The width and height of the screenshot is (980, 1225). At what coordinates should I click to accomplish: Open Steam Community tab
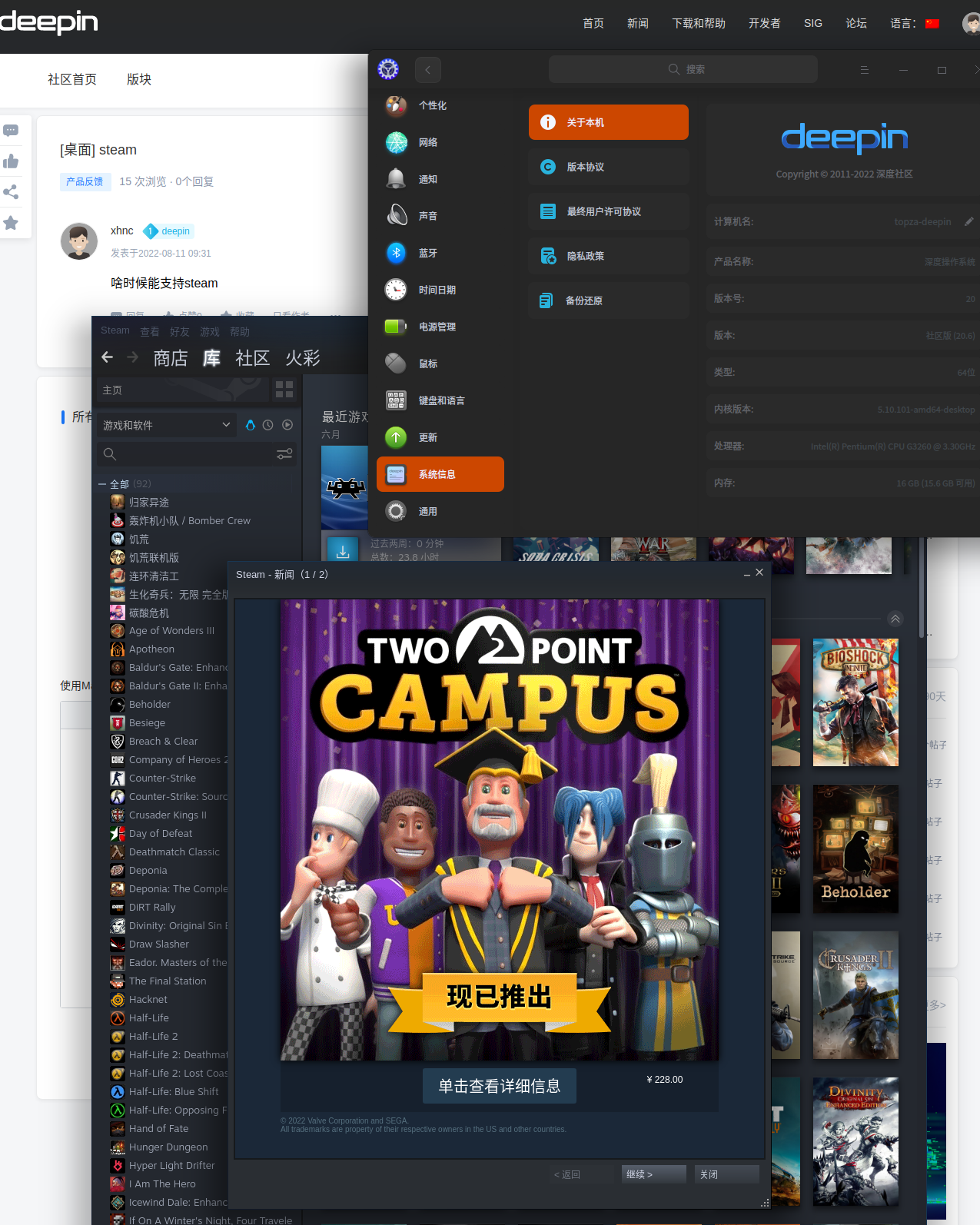coord(253,358)
